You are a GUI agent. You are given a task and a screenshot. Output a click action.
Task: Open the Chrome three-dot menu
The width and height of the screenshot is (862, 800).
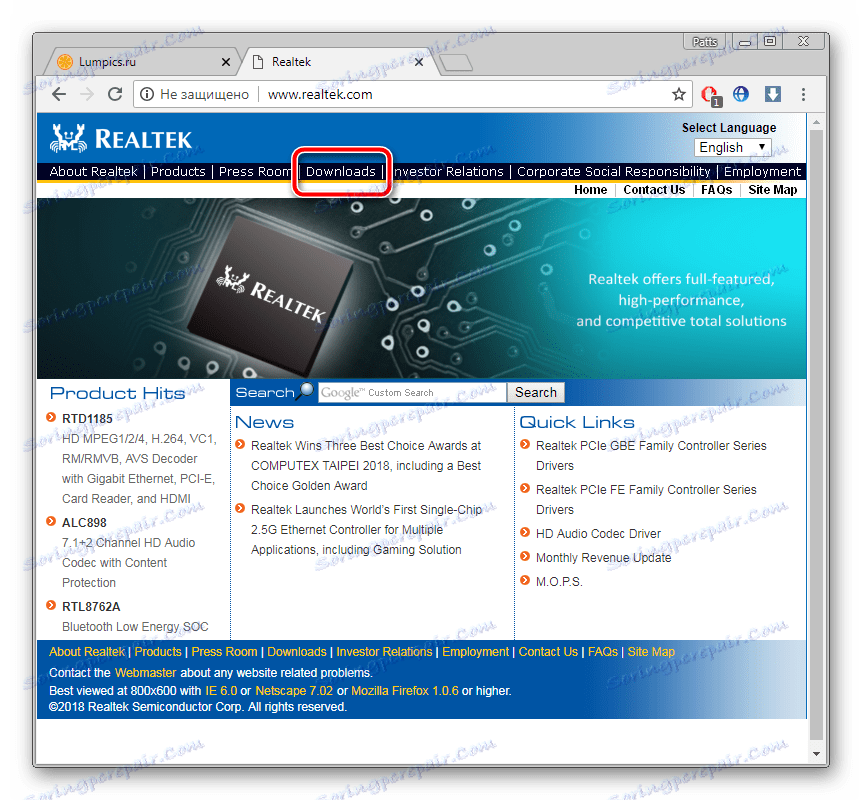(x=803, y=95)
